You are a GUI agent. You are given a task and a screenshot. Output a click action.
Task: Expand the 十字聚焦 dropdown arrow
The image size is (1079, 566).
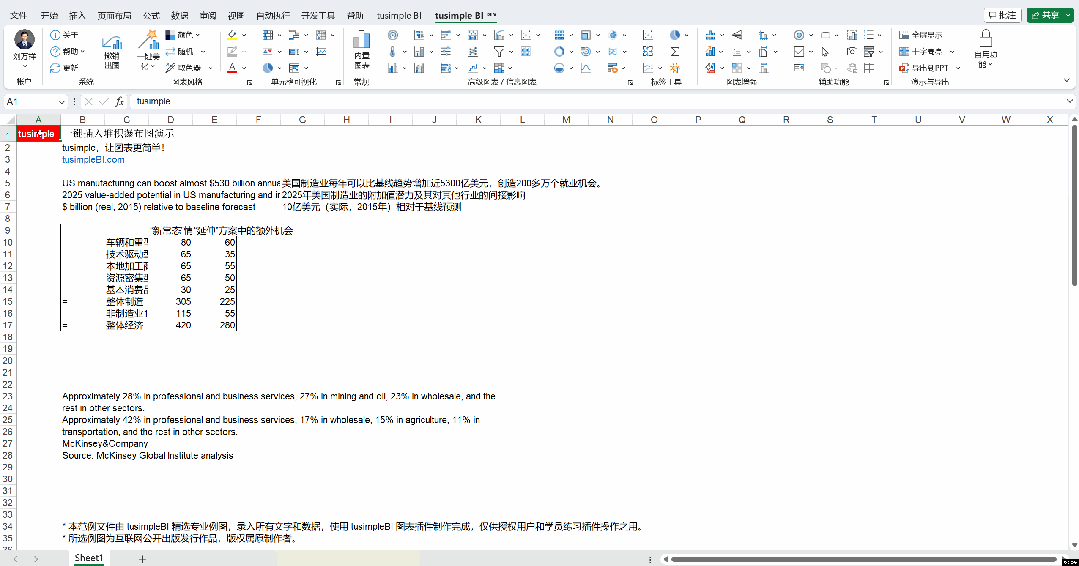pyautogui.click(x=952, y=51)
